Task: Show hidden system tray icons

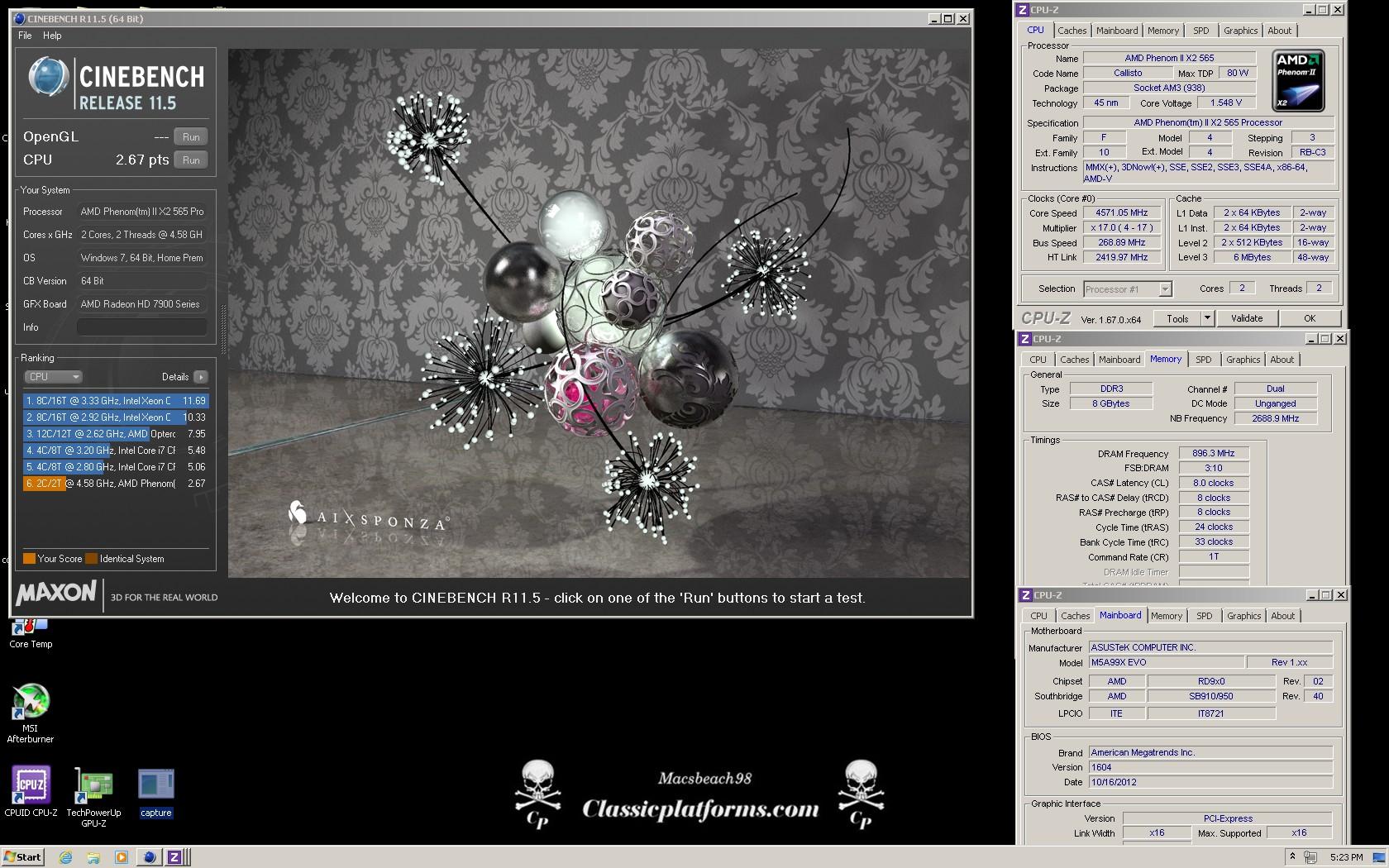Action: (x=1292, y=857)
